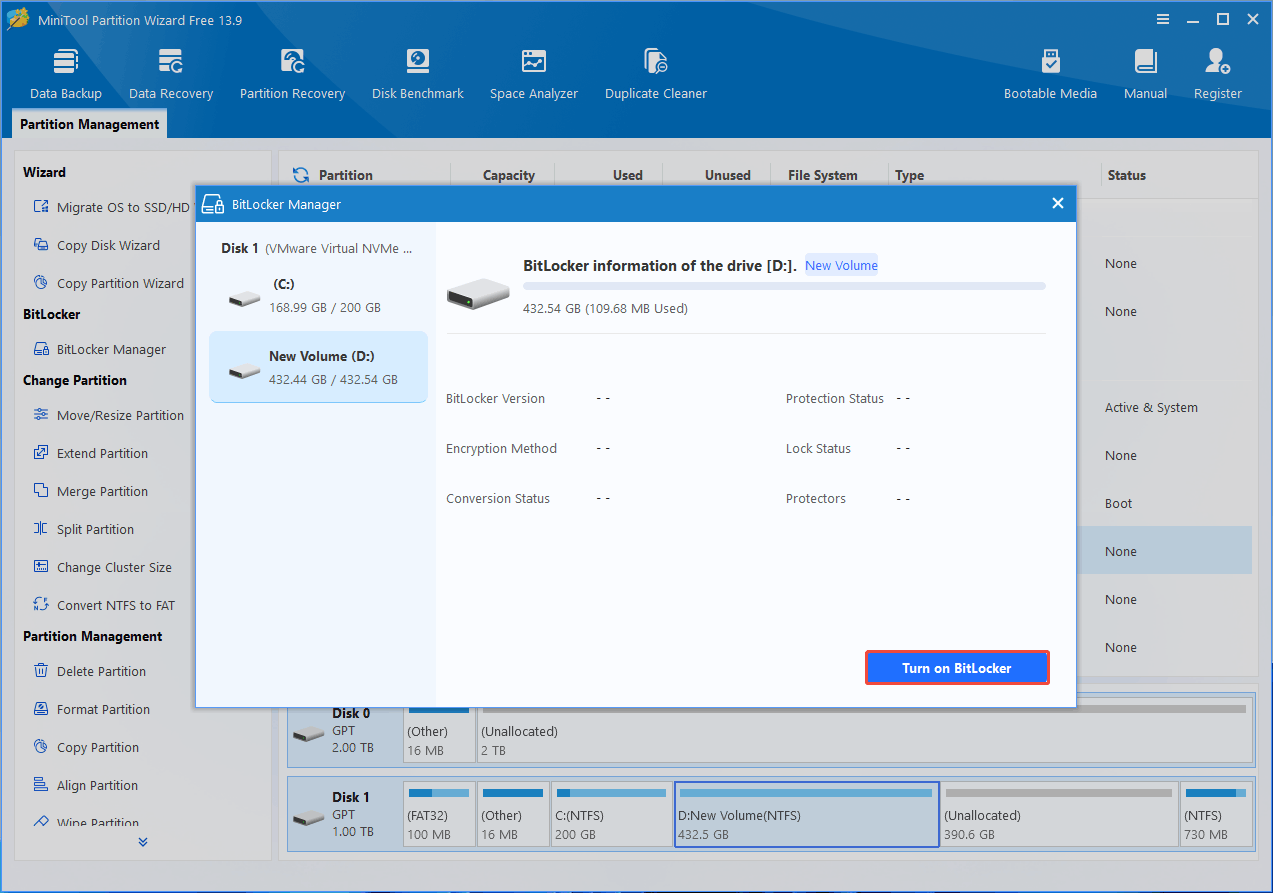The width and height of the screenshot is (1273, 893).
Task: Create Bootable Media
Action: 1050,74
